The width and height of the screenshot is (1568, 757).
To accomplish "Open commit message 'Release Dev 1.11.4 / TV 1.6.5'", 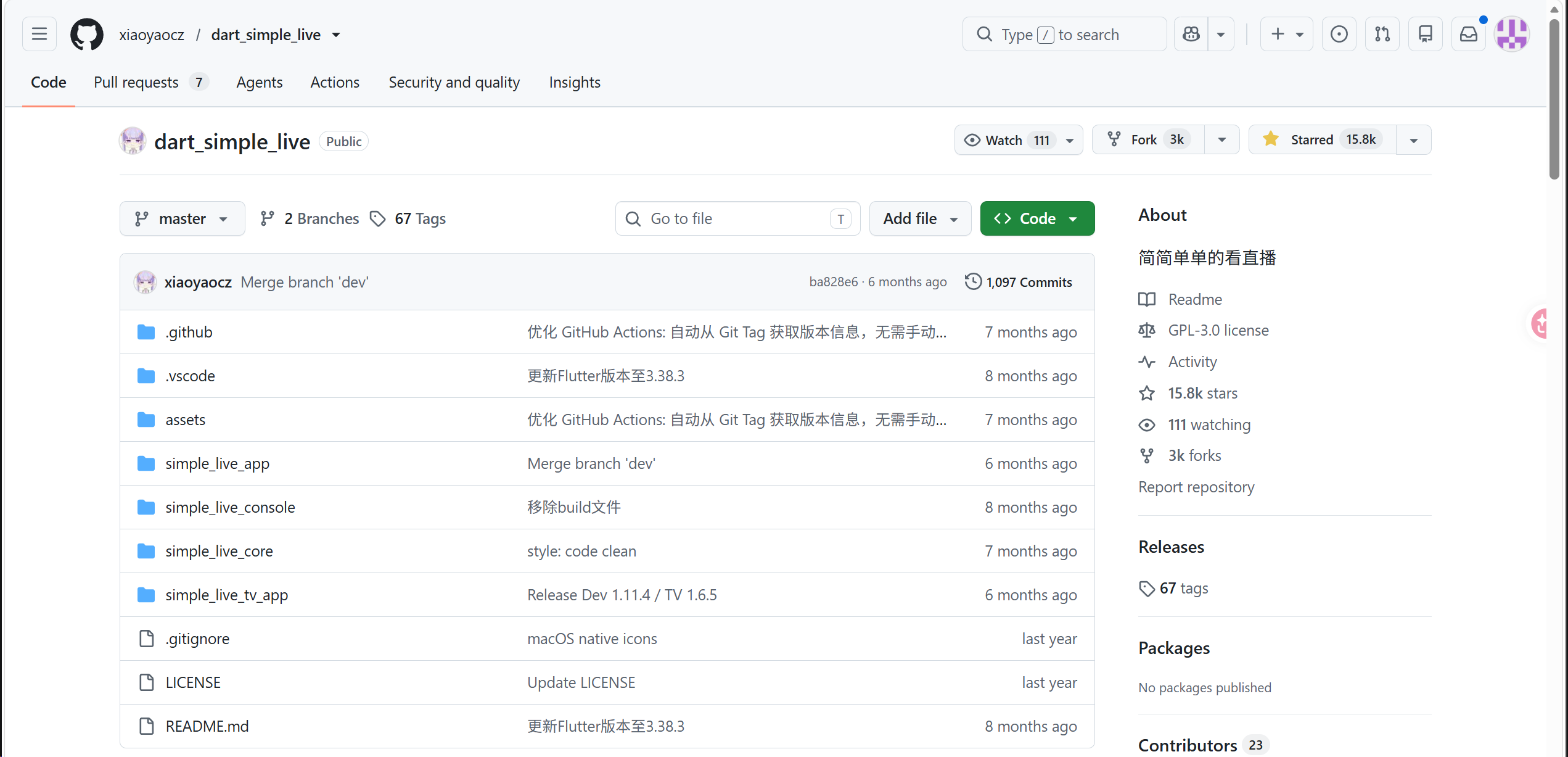I will [x=622, y=595].
